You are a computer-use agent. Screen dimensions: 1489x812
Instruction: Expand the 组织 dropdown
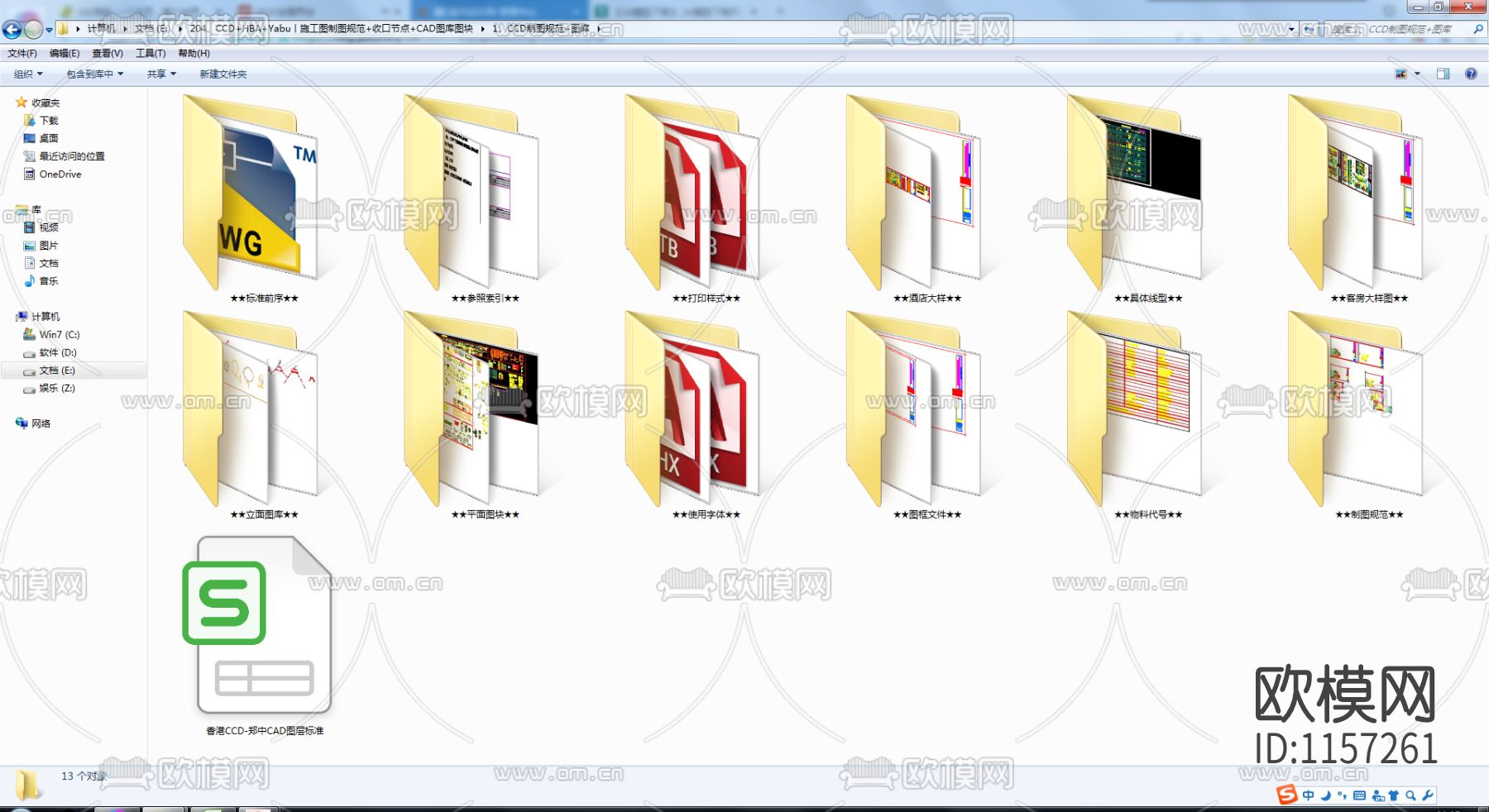point(28,74)
